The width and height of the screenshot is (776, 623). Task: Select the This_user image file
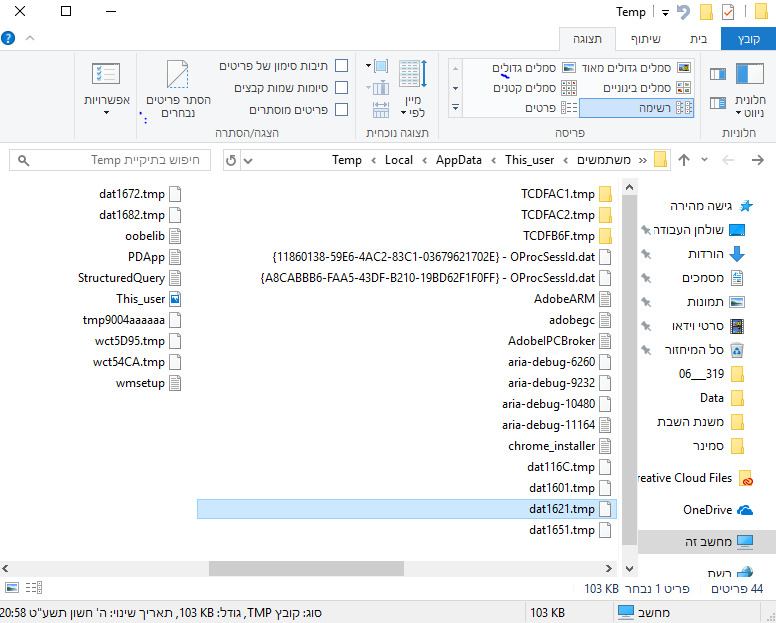point(148,299)
